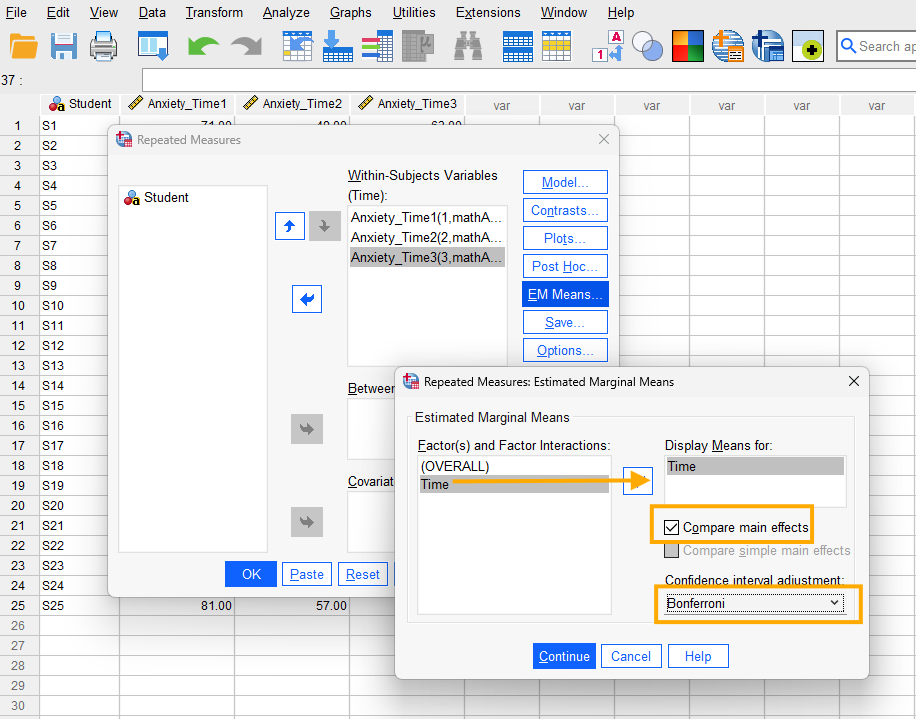Save the dataset using toolbar icon
Viewport: 916px width, 719px height.
[x=64, y=46]
